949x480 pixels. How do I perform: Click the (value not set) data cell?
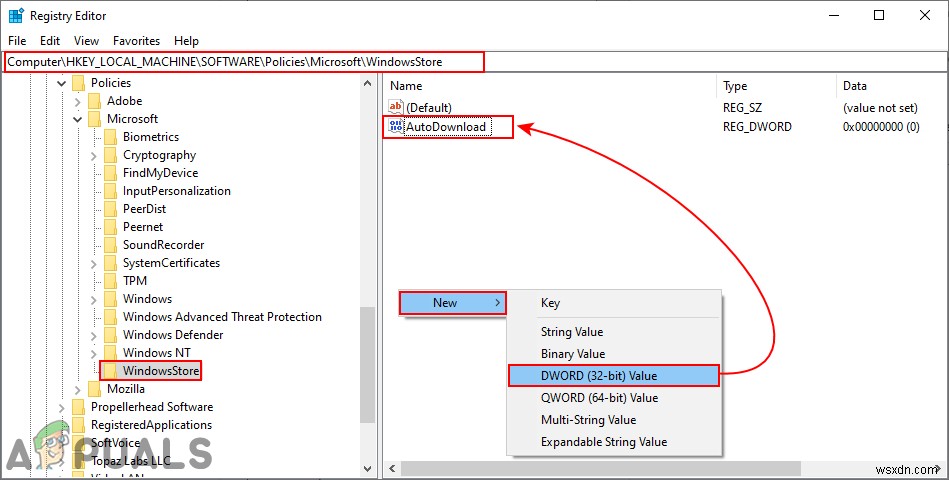pos(880,108)
